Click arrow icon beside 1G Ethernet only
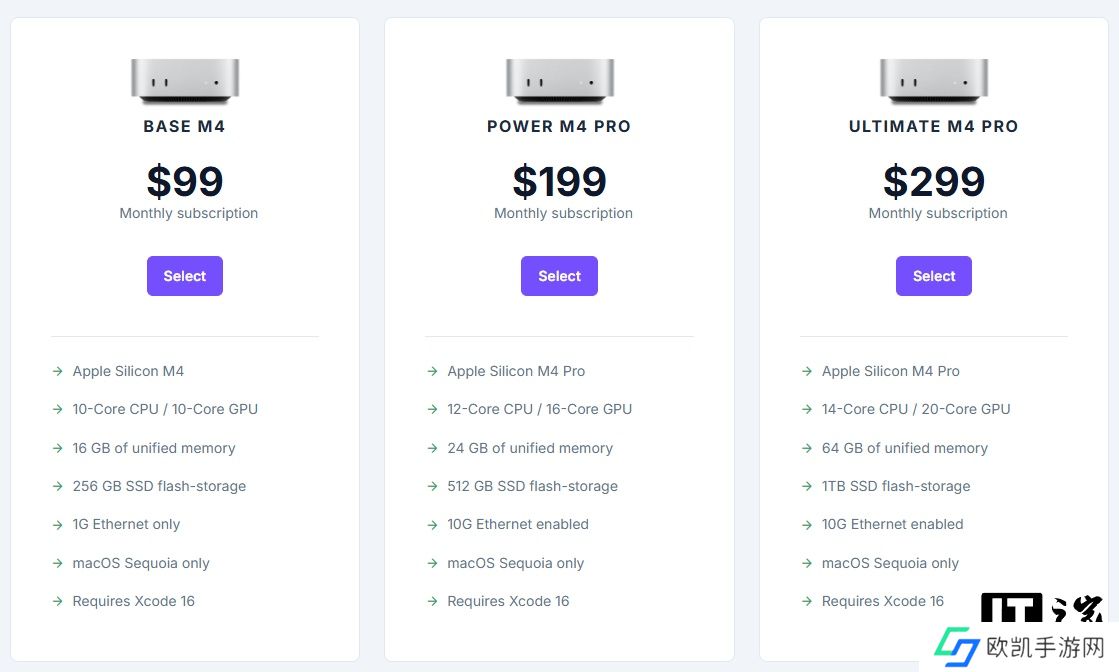 click(x=58, y=524)
